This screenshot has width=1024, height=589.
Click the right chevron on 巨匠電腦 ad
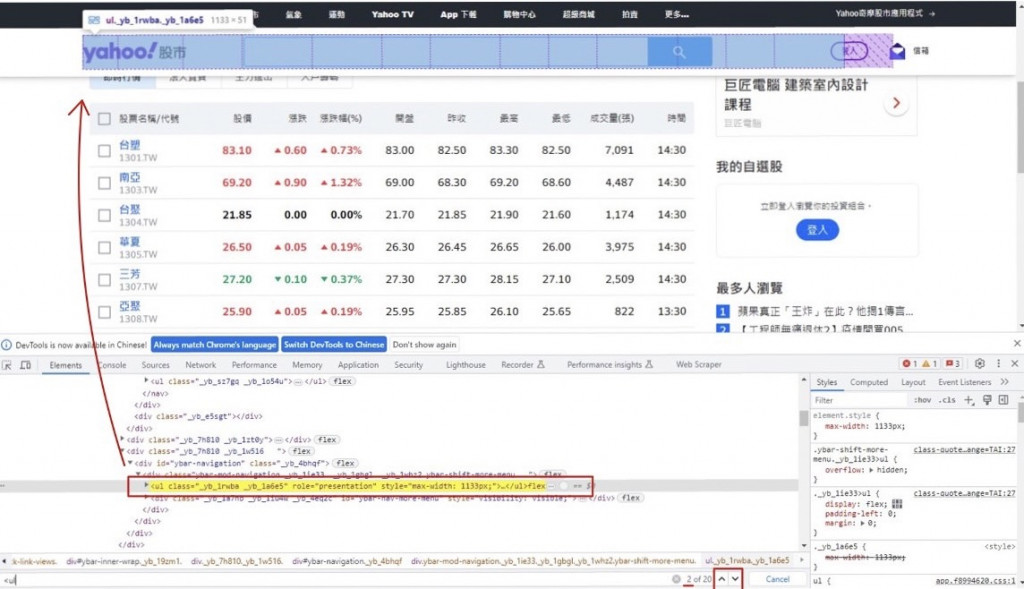896,103
